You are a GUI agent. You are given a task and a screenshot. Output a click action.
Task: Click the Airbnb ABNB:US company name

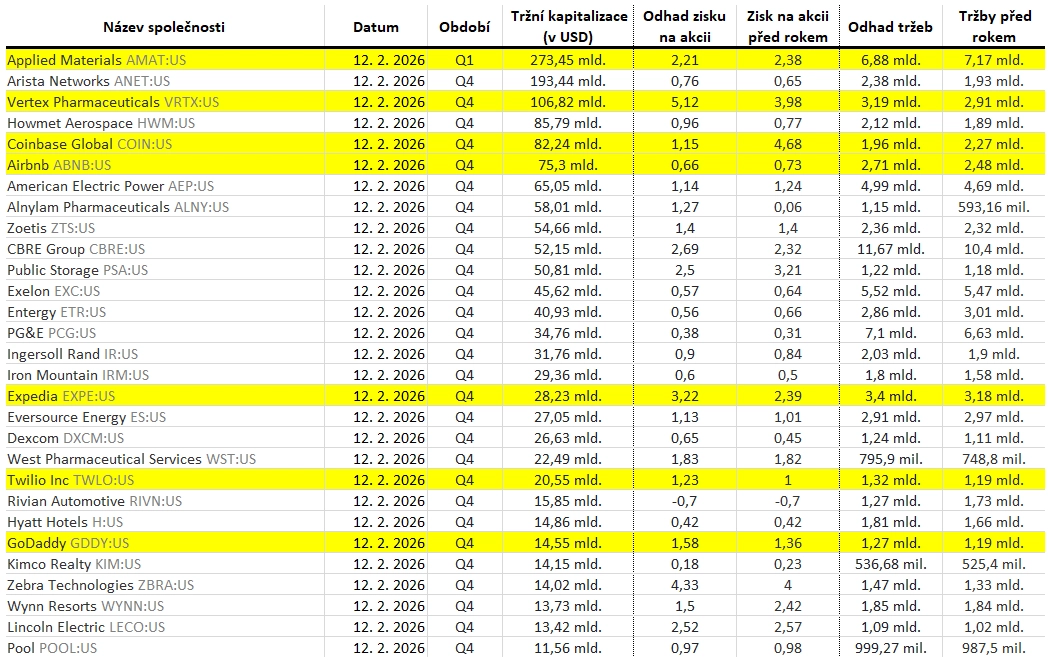click(59, 165)
